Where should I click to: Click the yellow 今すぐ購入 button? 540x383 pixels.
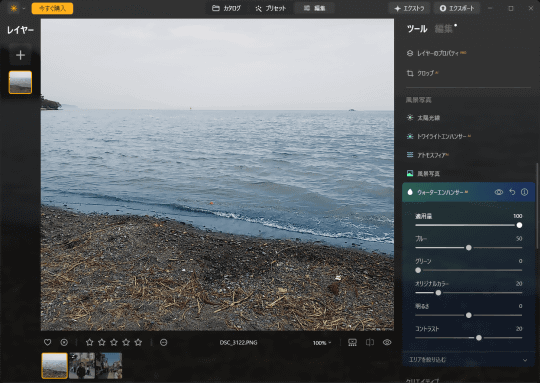(52, 8)
